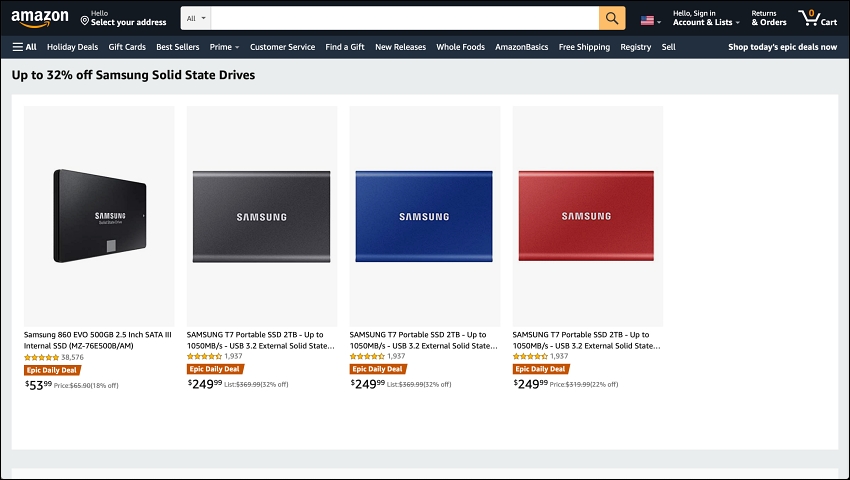This screenshot has width=850, height=480.
Task: Open New Releases
Action: point(401,47)
